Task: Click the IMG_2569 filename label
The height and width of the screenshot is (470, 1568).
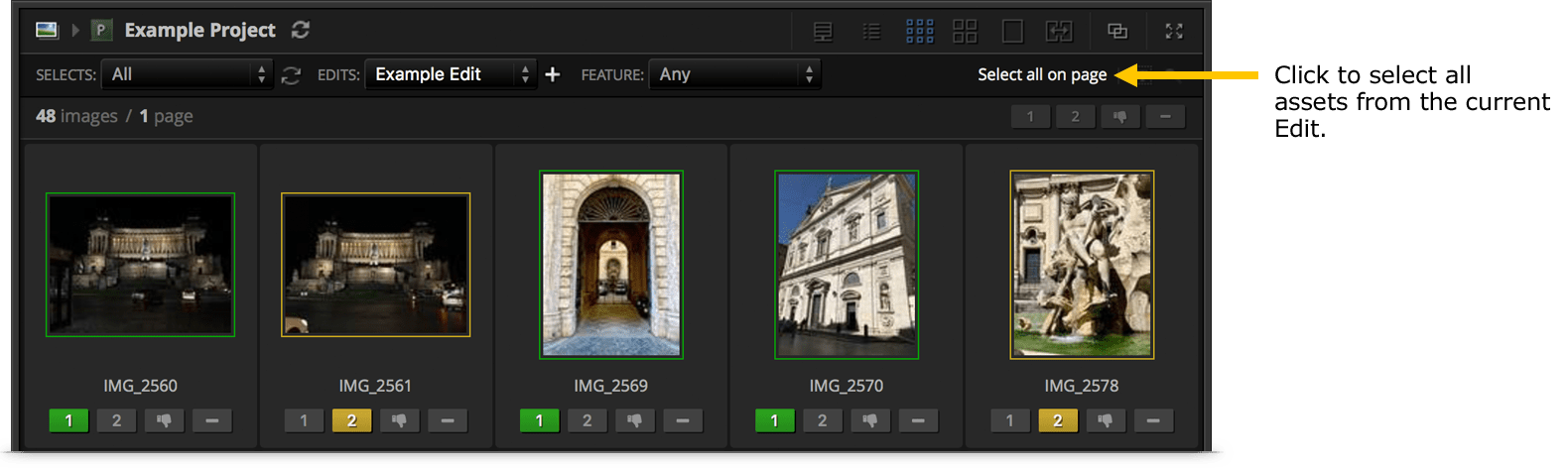Action: (610, 386)
